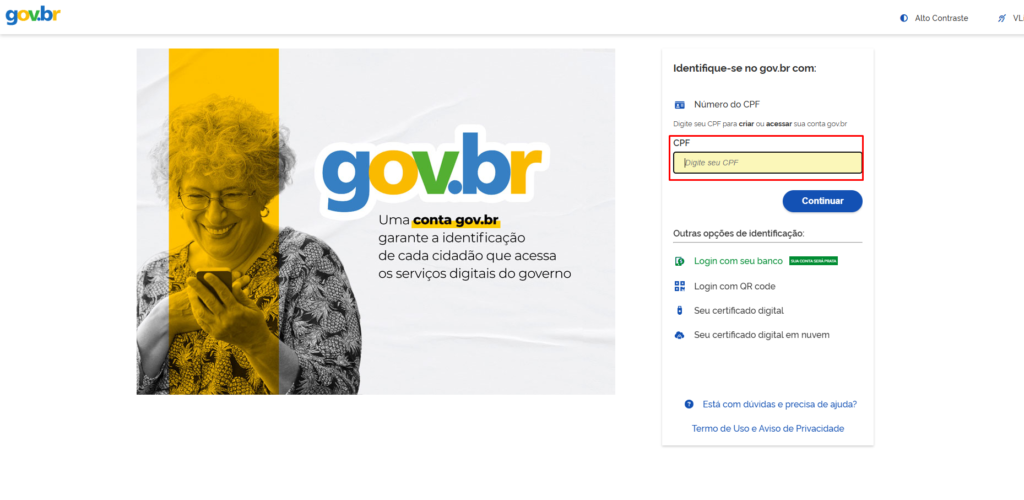This screenshot has width=1024, height=500.
Task: Click the green bank login icon
Action: (679, 261)
